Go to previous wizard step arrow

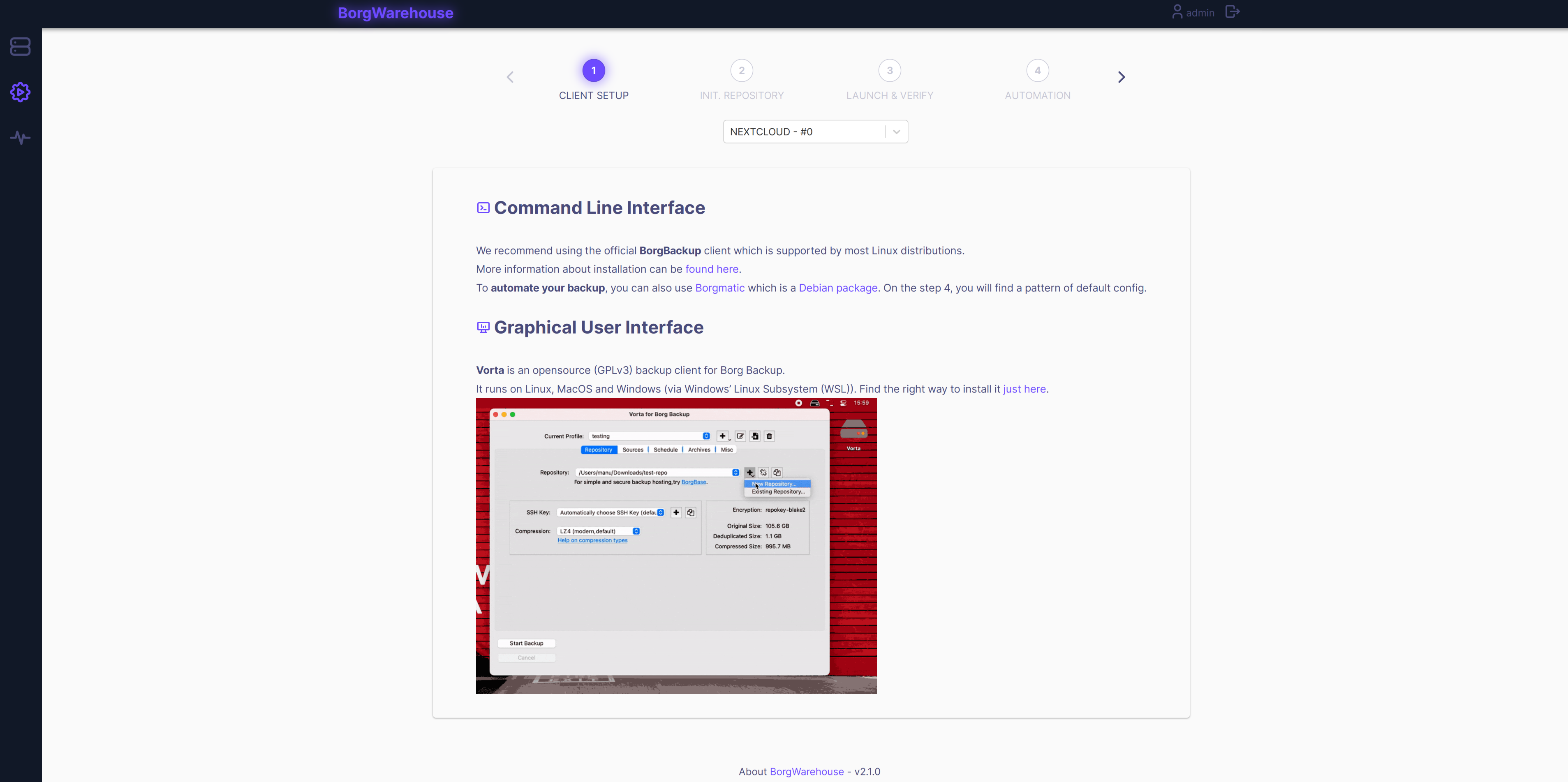pos(510,77)
